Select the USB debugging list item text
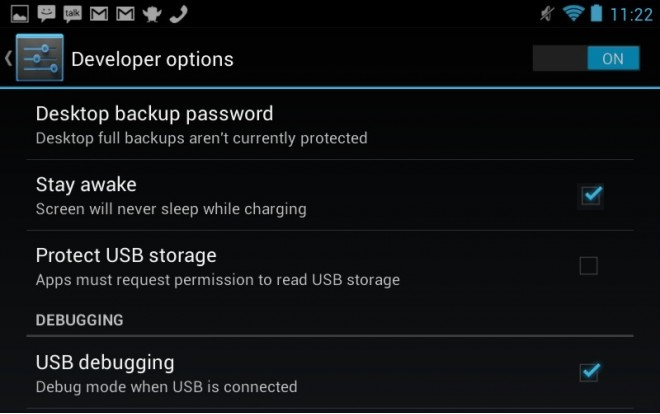This screenshot has width=660, height=414. (105, 363)
